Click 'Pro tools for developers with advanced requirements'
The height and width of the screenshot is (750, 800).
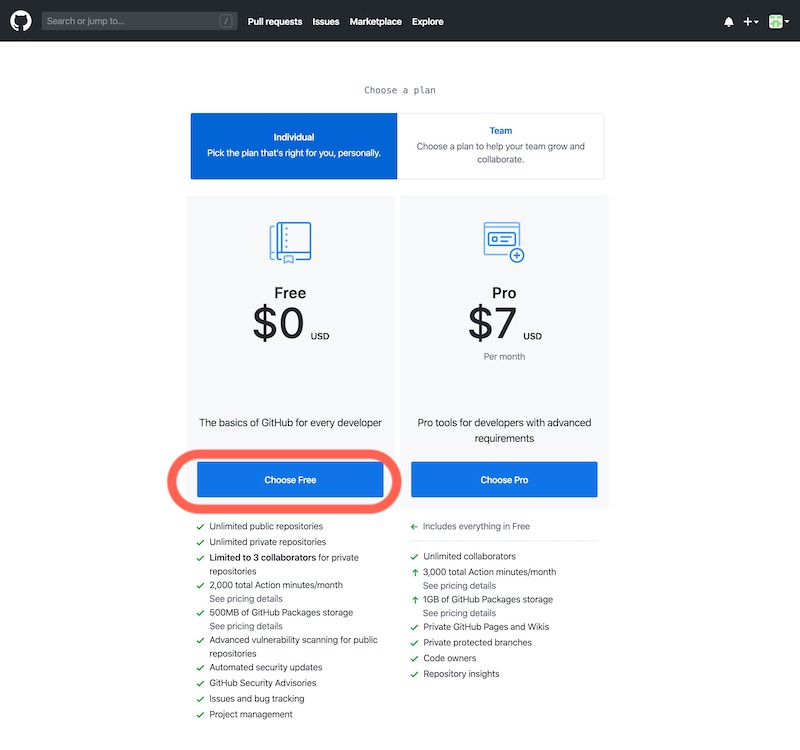pyautogui.click(x=504, y=430)
